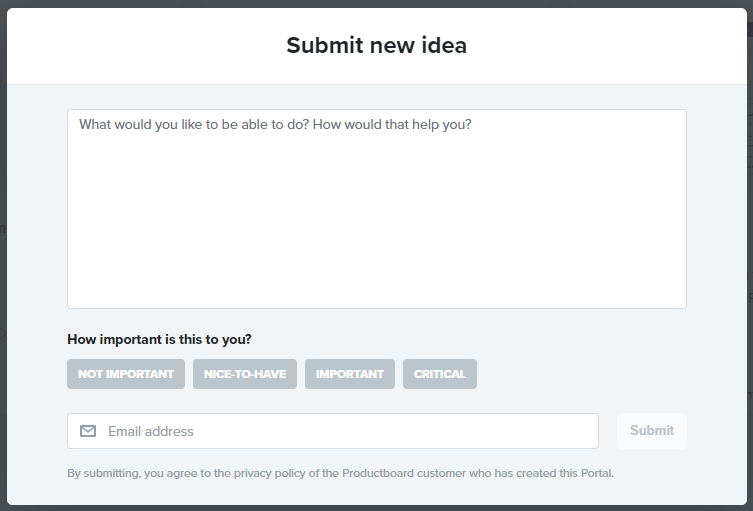Focus the Email address input field
This screenshot has height=511, width=753.
tap(350, 431)
